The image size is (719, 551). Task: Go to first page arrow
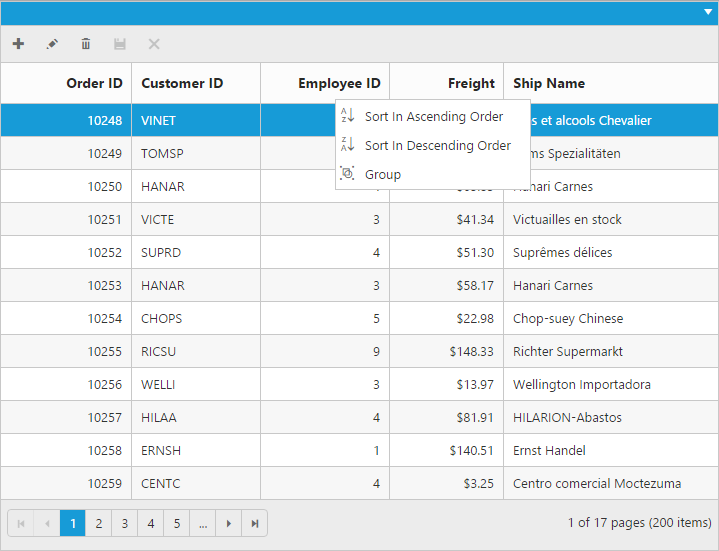(21, 523)
